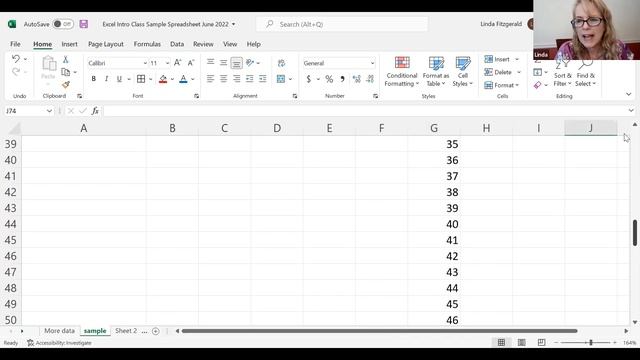Viewport: 640px width, 360px height.
Task: Align text left icon
Action: [210, 79]
